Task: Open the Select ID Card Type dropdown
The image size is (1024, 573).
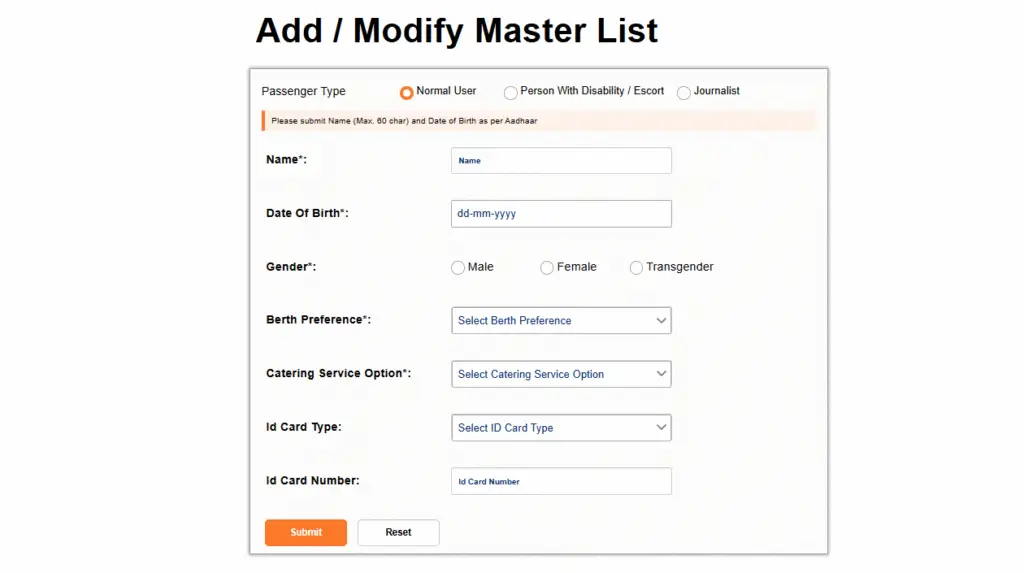Action: point(561,428)
